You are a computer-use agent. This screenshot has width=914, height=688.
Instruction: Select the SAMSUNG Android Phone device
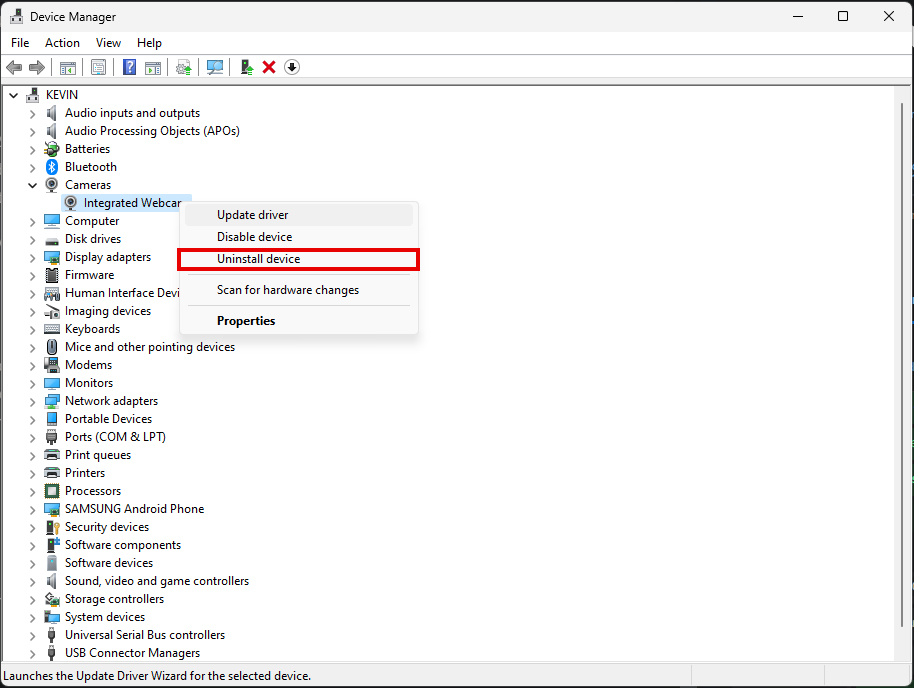[134, 508]
